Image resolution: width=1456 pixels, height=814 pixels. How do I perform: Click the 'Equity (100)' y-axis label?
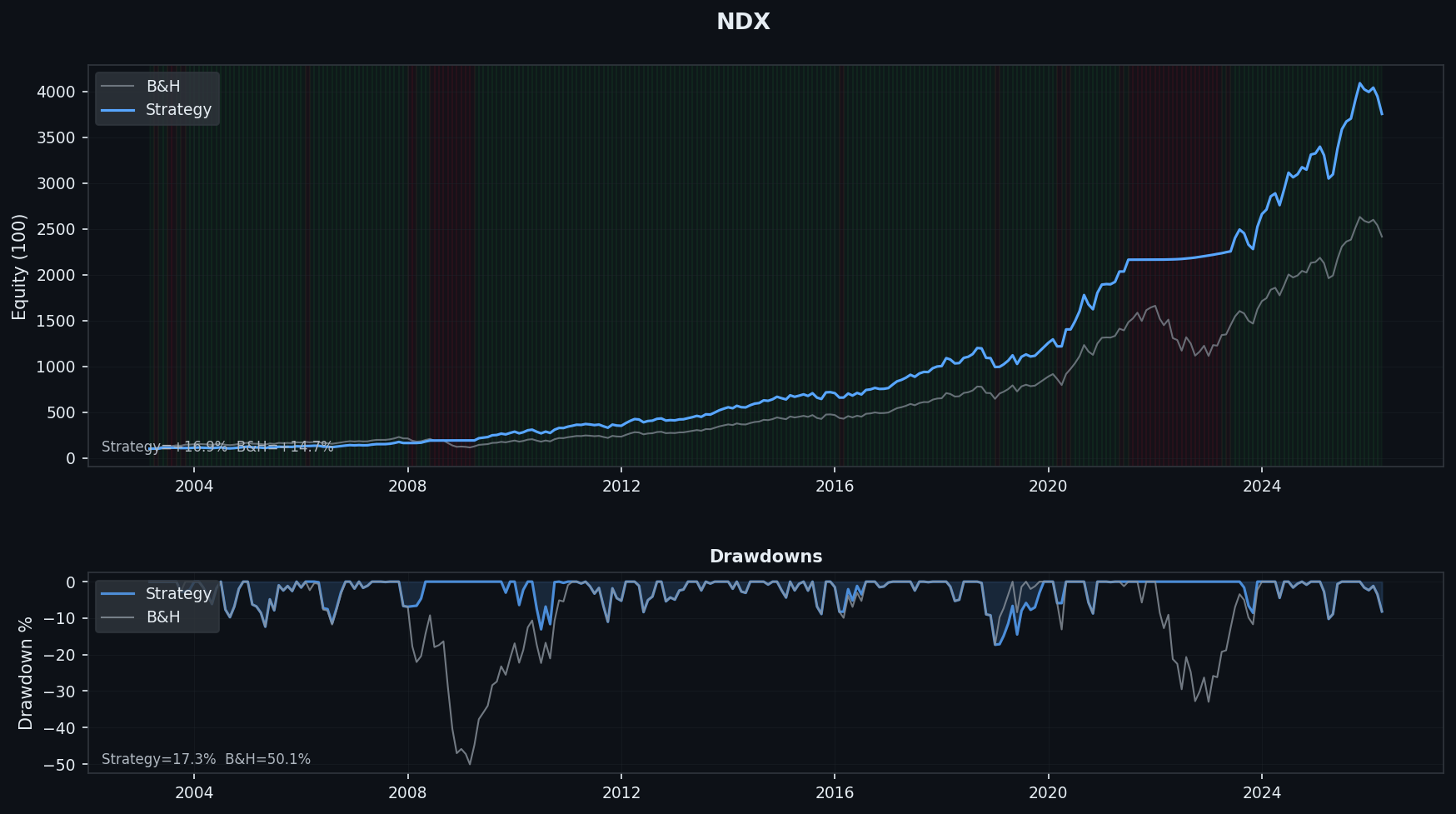19,267
